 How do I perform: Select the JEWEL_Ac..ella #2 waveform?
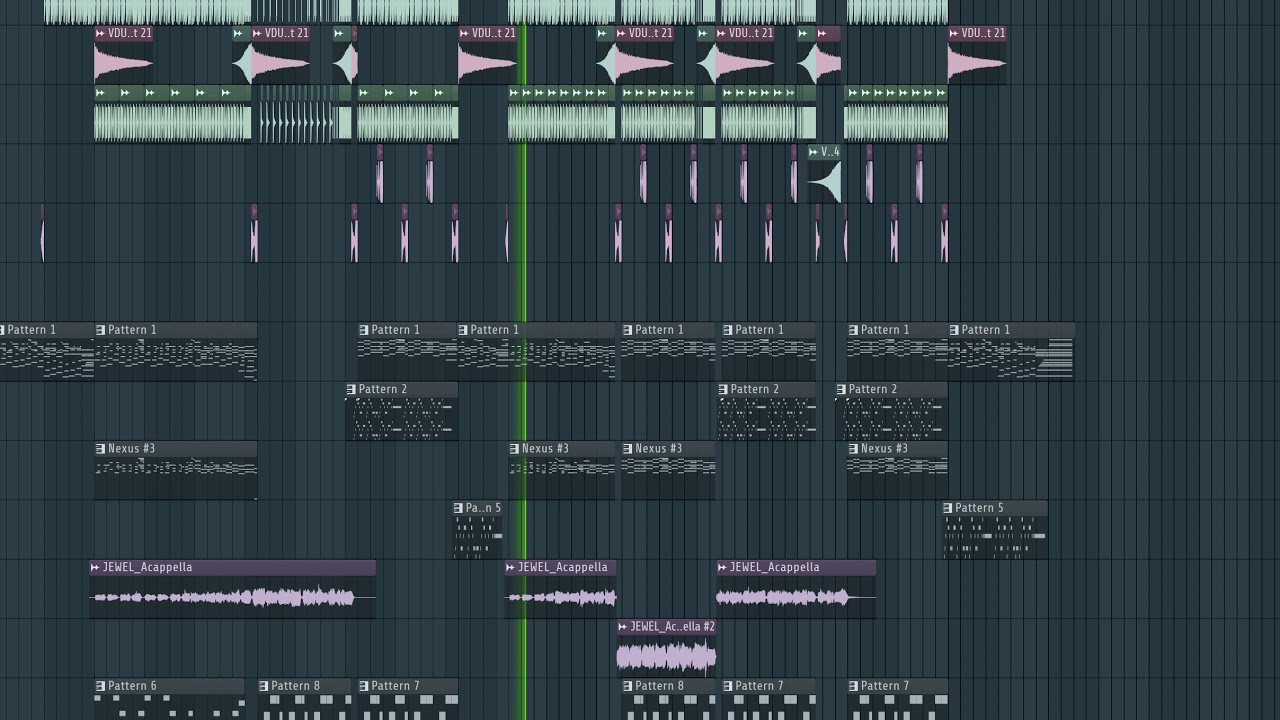(x=666, y=657)
